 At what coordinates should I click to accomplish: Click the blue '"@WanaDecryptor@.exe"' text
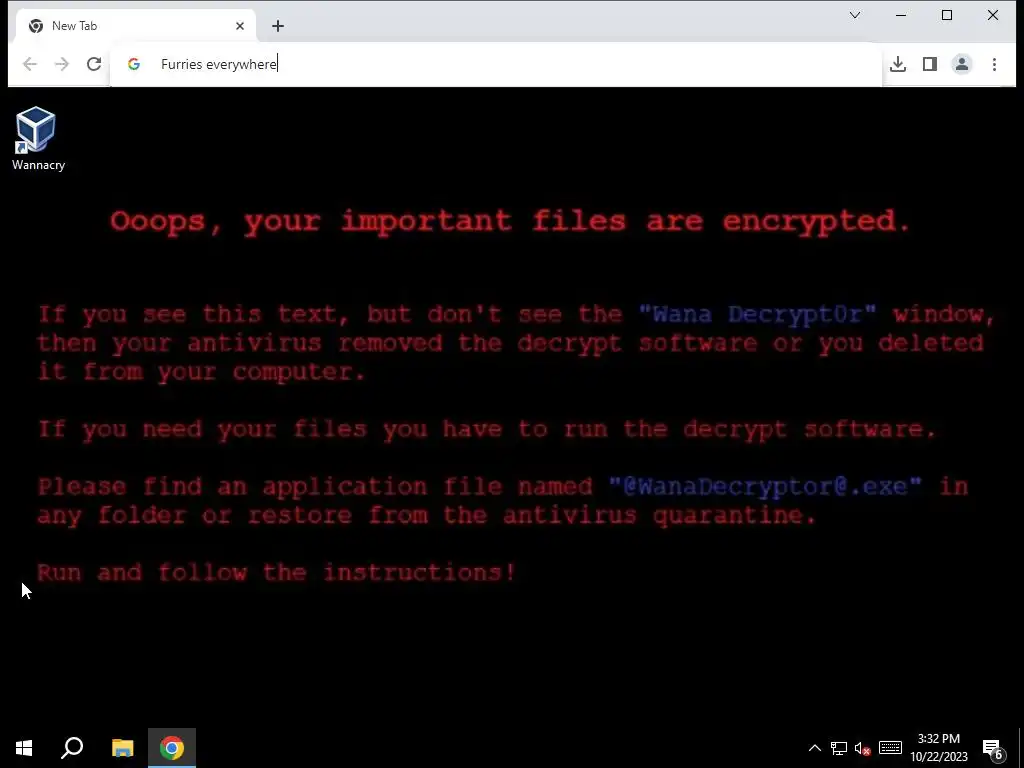[x=765, y=487]
